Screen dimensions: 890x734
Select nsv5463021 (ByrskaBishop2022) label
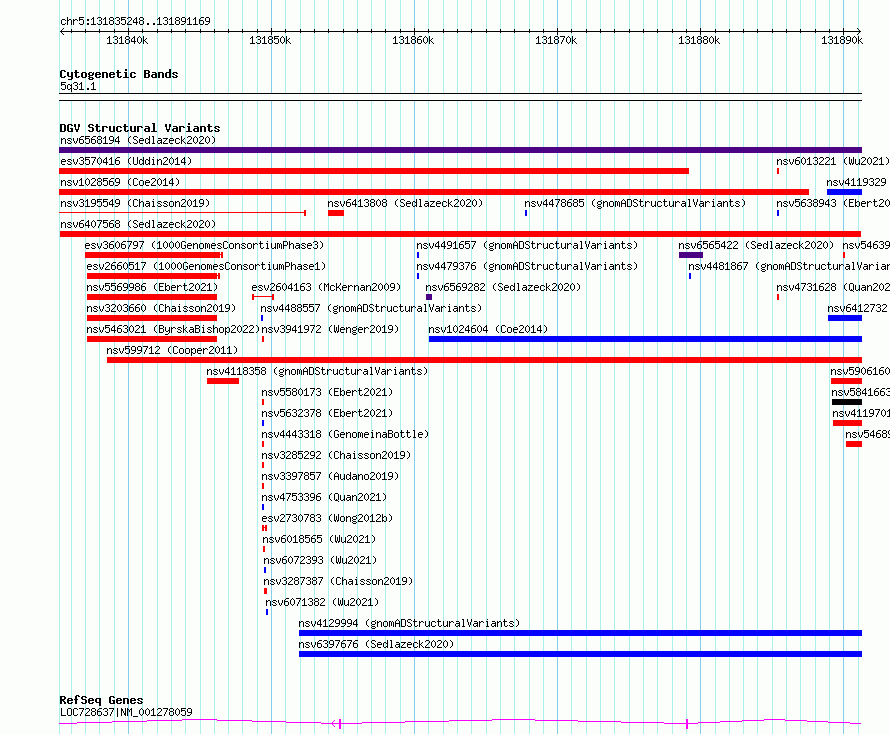click(173, 329)
